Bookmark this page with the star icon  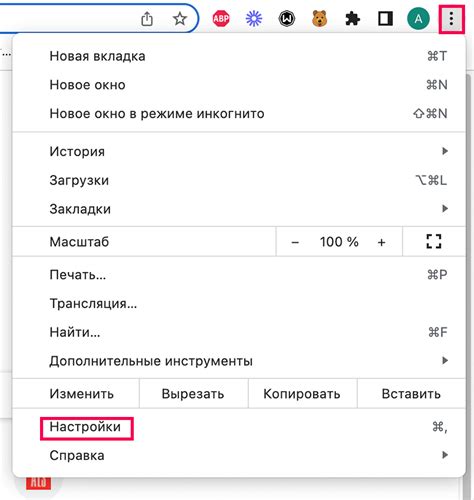click(180, 19)
